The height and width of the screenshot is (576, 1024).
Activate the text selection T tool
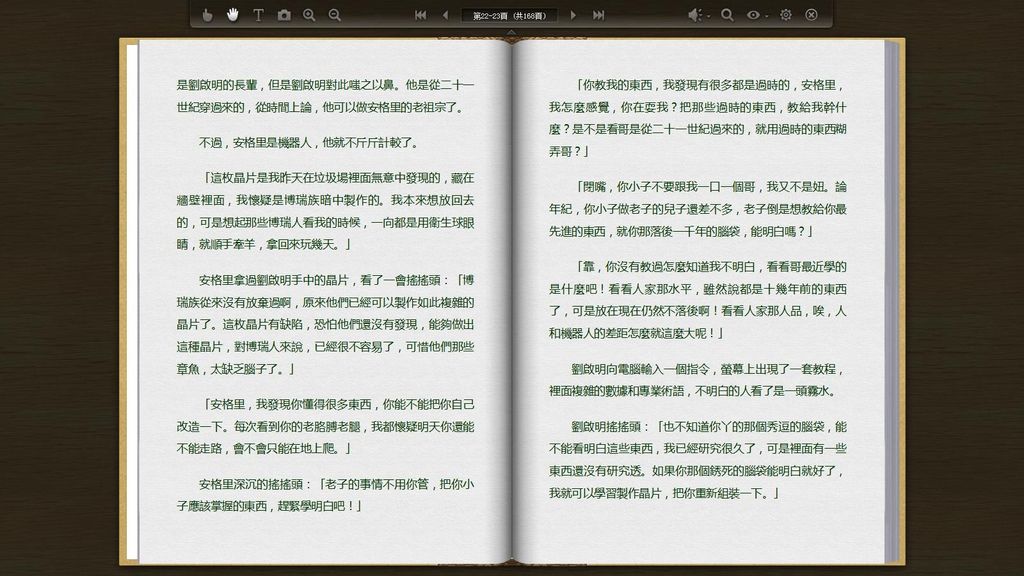tap(258, 15)
